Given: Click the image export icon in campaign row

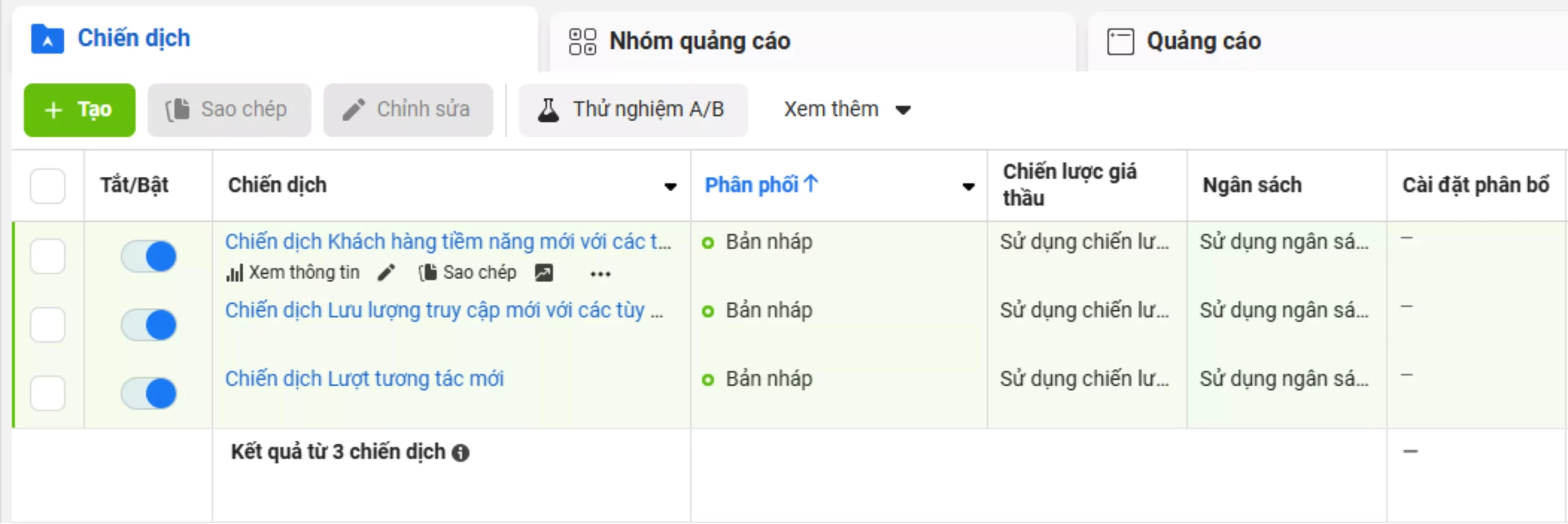Looking at the screenshot, I should pyautogui.click(x=544, y=273).
